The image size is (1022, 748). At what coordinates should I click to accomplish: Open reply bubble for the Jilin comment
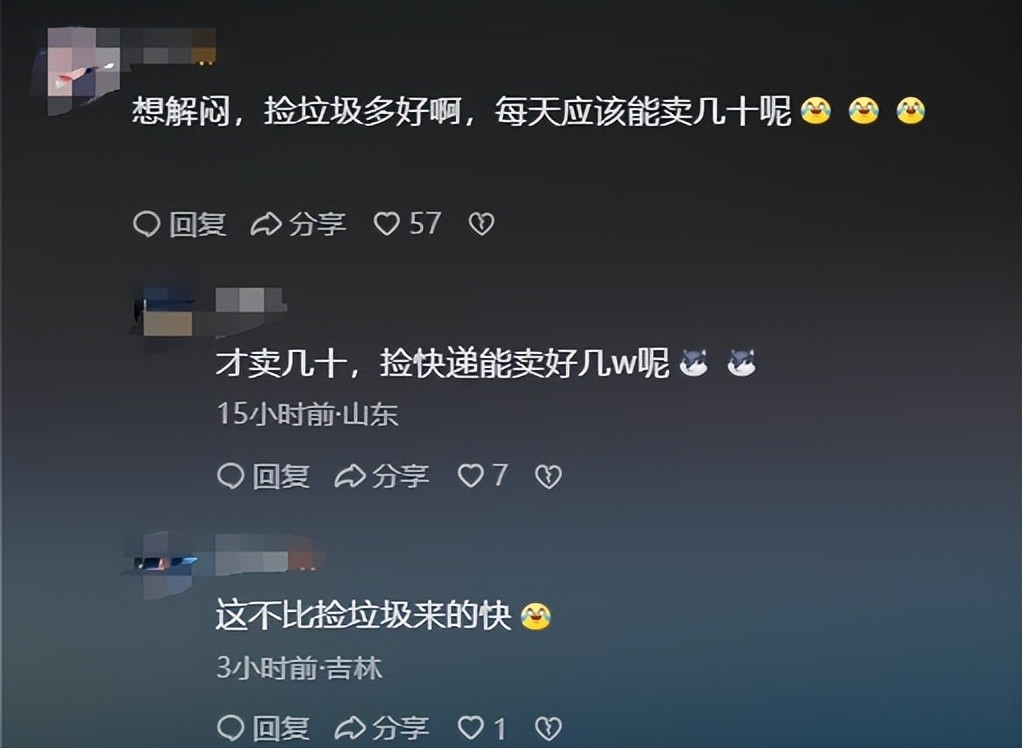[230, 728]
